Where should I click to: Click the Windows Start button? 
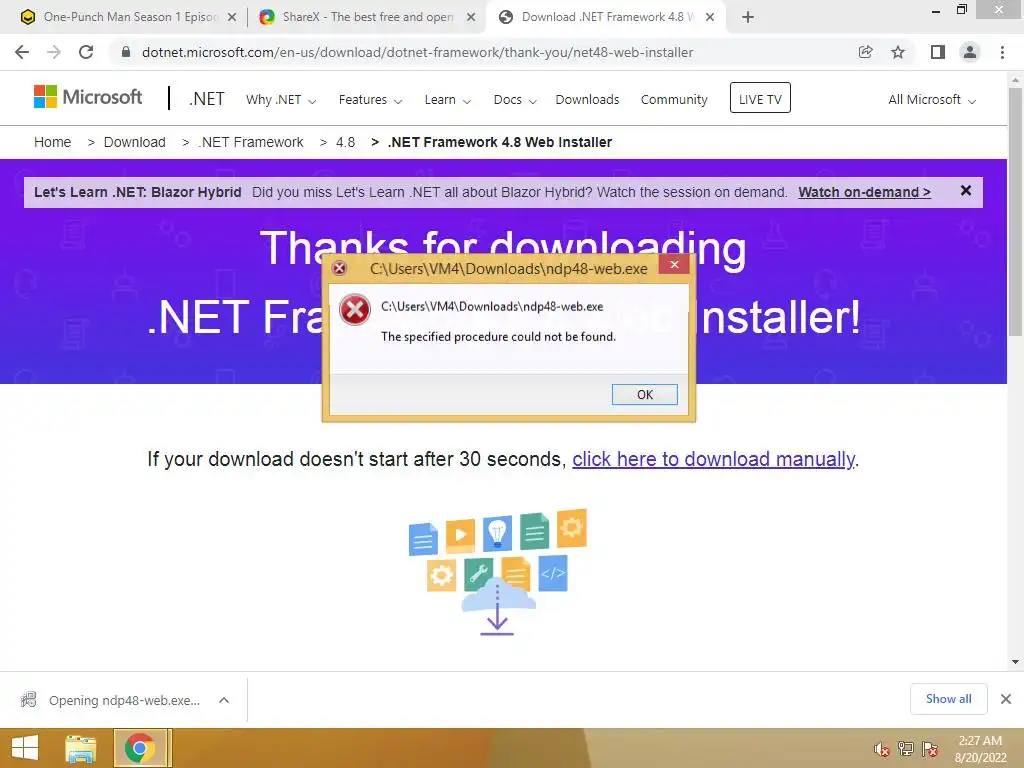point(25,748)
